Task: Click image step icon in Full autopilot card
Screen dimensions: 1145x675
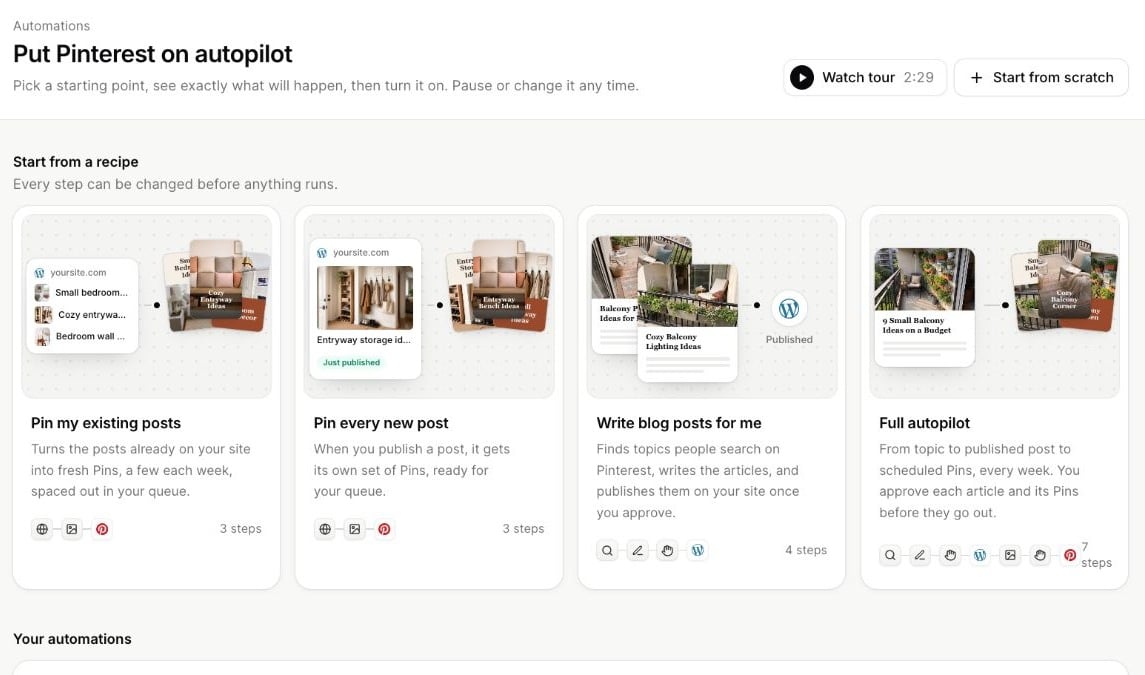Action: (1010, 555)
